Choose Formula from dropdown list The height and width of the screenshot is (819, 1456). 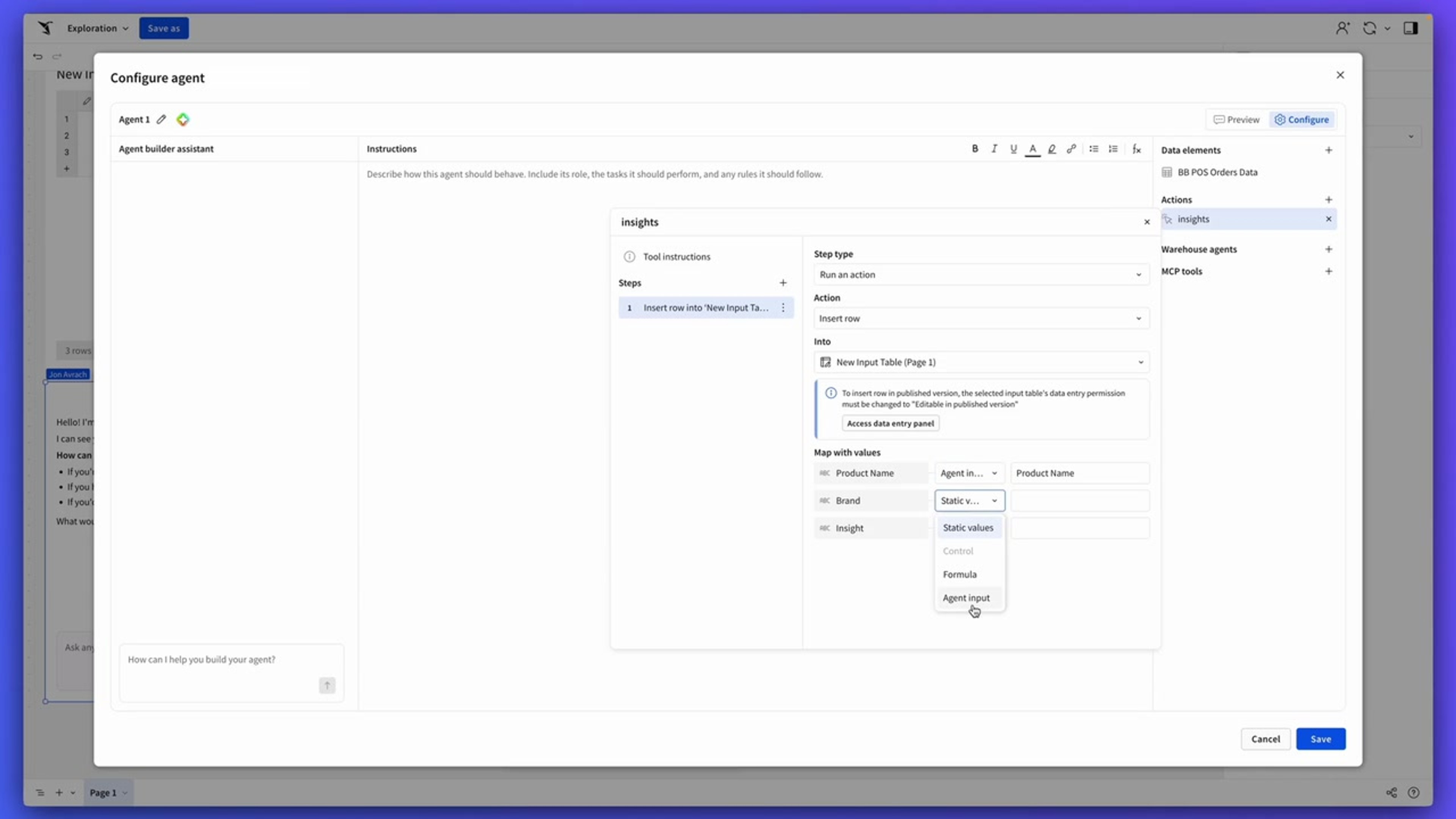[x=969, y=574]
